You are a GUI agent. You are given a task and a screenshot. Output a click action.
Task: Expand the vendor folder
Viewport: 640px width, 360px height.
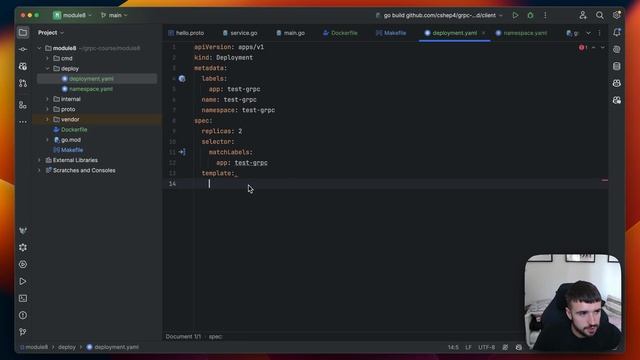(47, 120)
